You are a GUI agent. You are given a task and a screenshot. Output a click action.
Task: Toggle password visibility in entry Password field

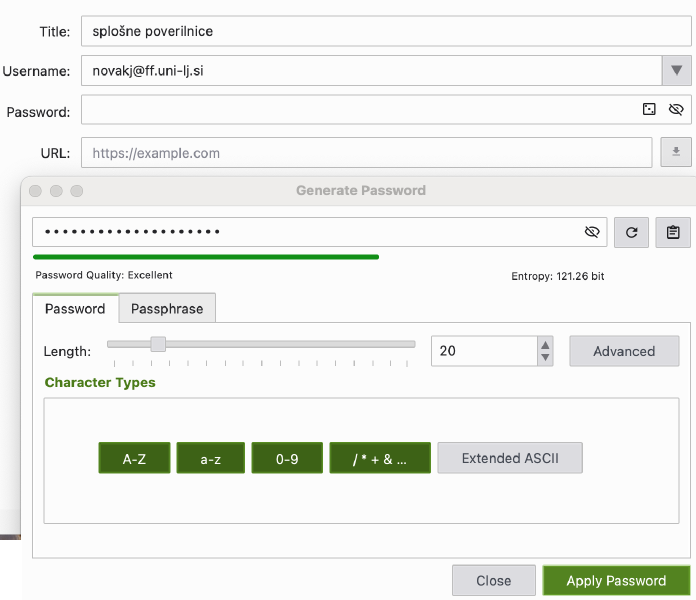click(676, 110)
